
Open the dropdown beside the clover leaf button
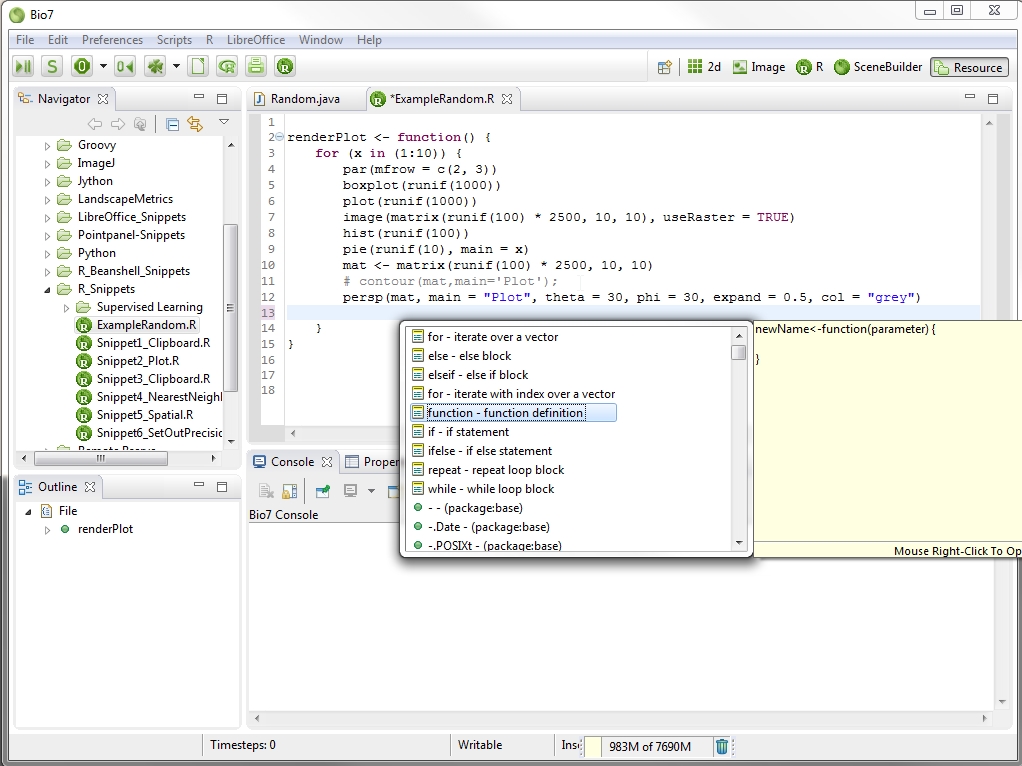[176, 66]
